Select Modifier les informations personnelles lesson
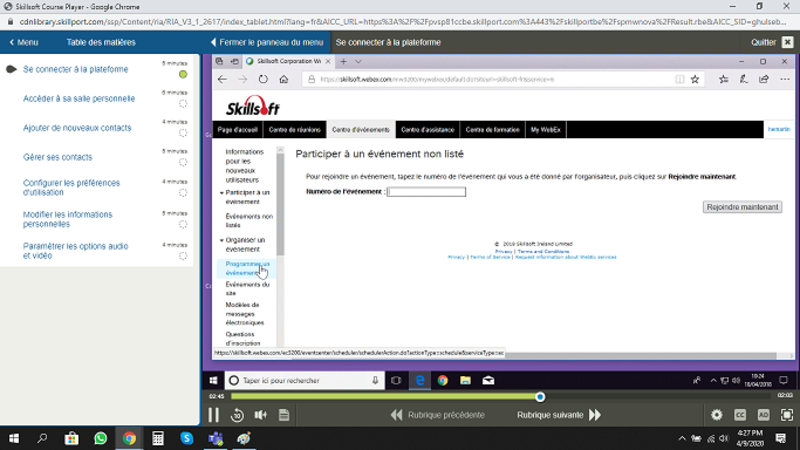Image resolution: width=800 pixels, height=450 pixels. coord(67,219)
